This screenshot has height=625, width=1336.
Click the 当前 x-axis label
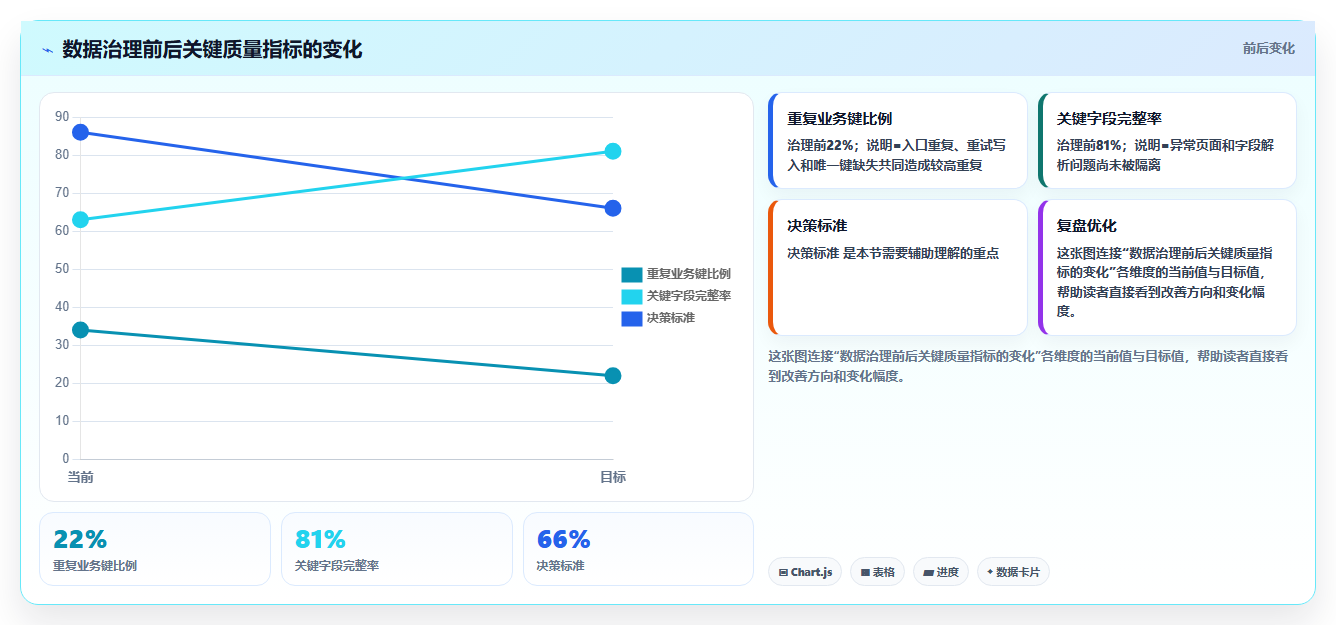click(x=80, y=477)
